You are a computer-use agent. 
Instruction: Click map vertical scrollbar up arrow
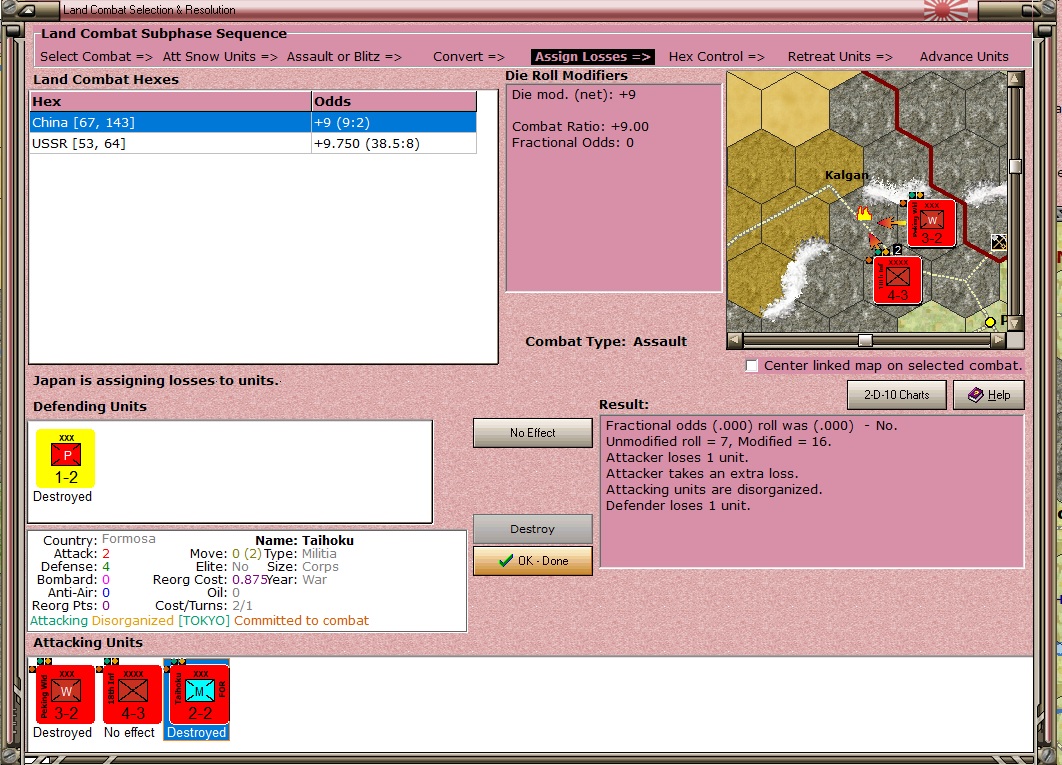pos(1015,79)
